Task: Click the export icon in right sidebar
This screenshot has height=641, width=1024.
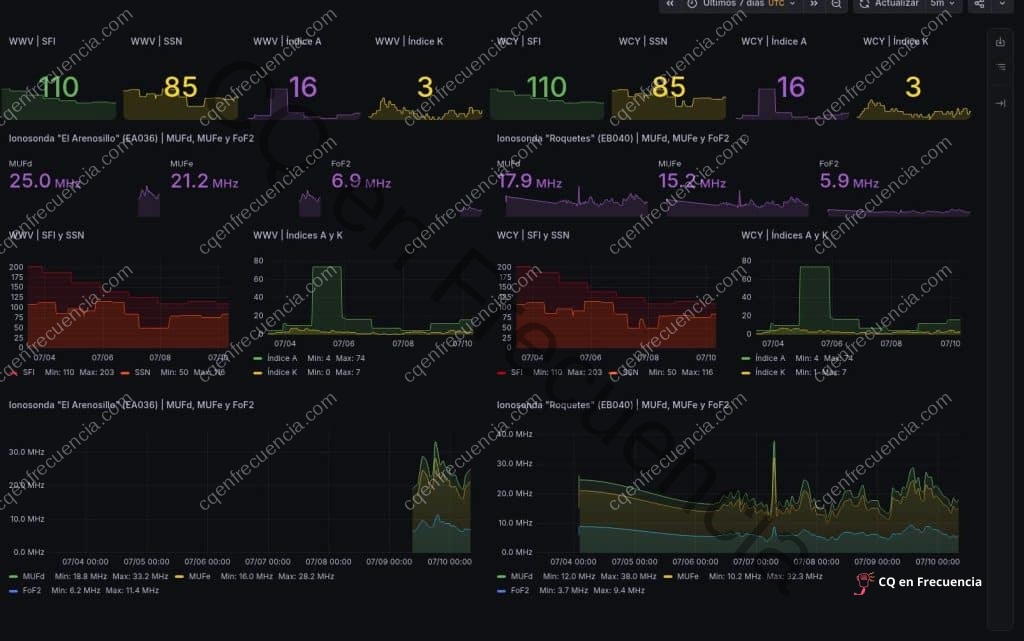Action: click(1000, 42)
